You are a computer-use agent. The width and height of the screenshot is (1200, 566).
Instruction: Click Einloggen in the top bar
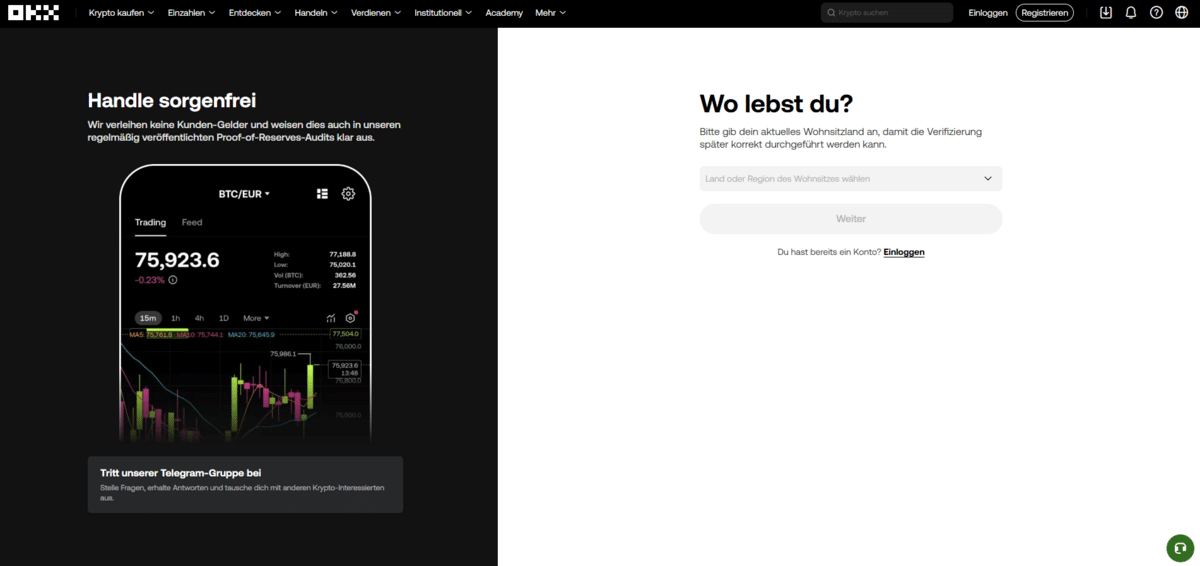988,13
